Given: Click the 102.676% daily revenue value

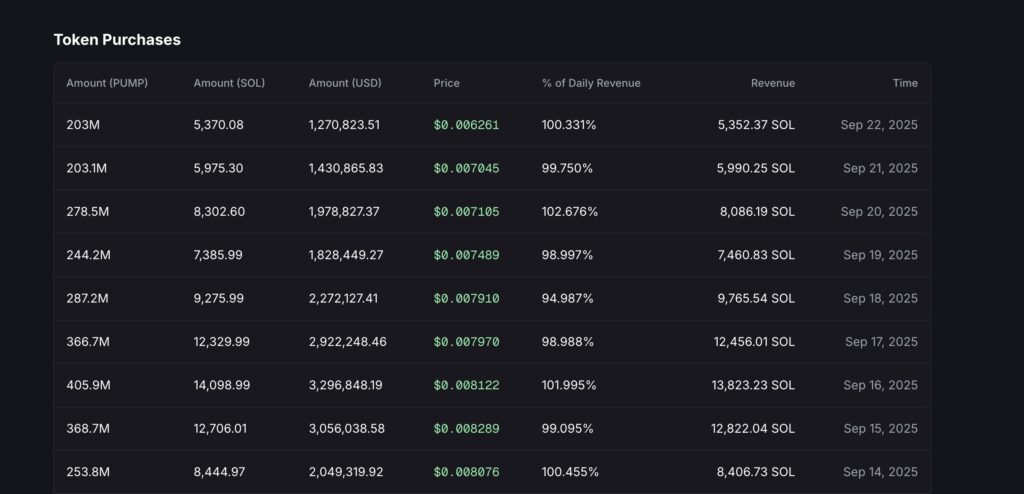Looking at the screenshot, I should 570,212.
